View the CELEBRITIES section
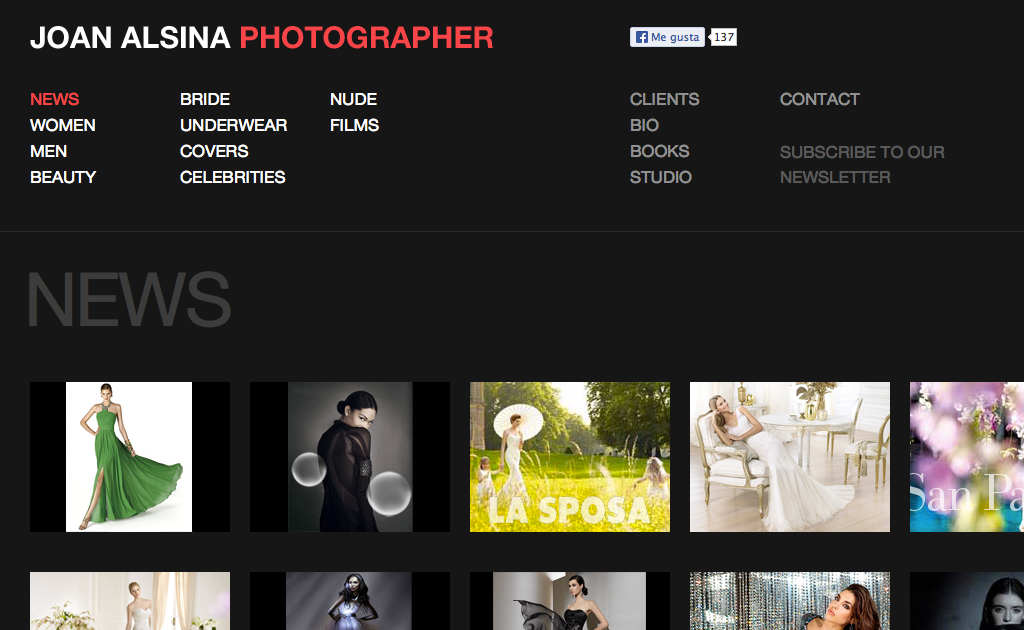1024x630 pixels. [232, 178]
